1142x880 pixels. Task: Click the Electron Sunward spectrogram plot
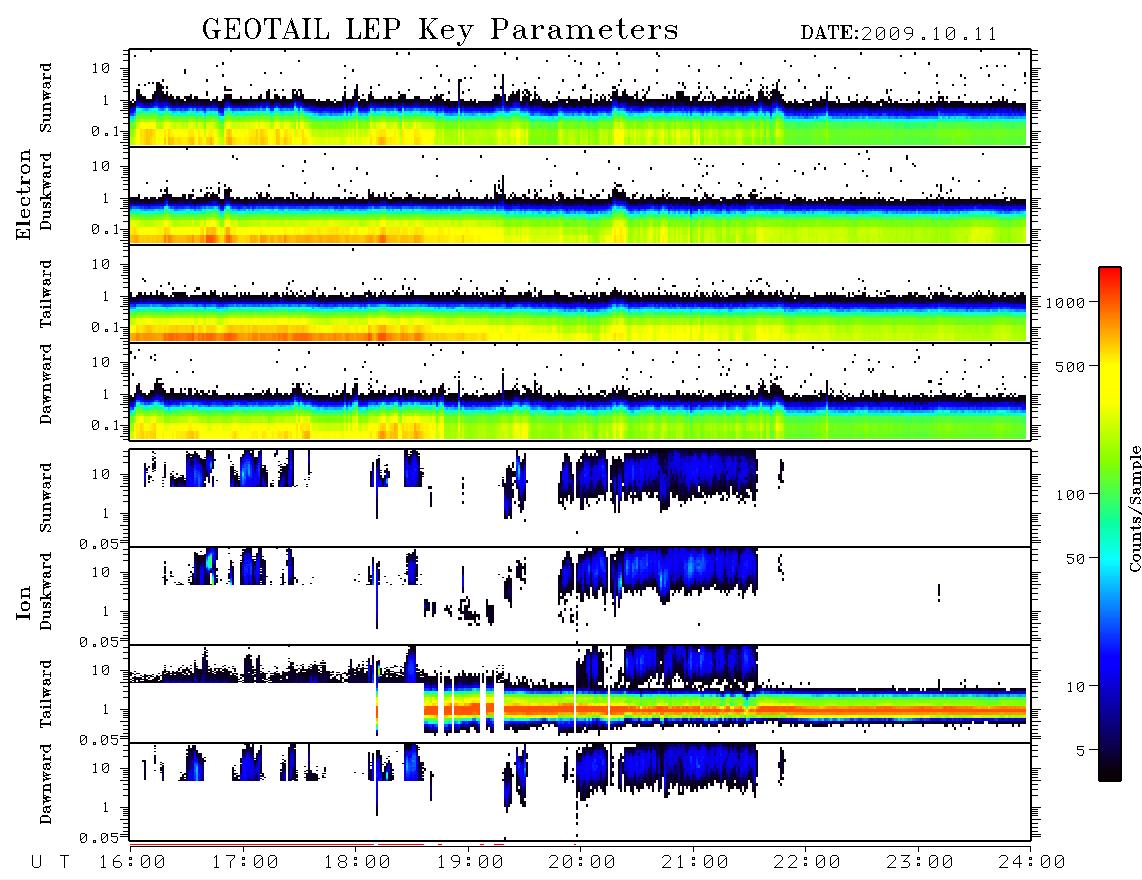[580, 98]
